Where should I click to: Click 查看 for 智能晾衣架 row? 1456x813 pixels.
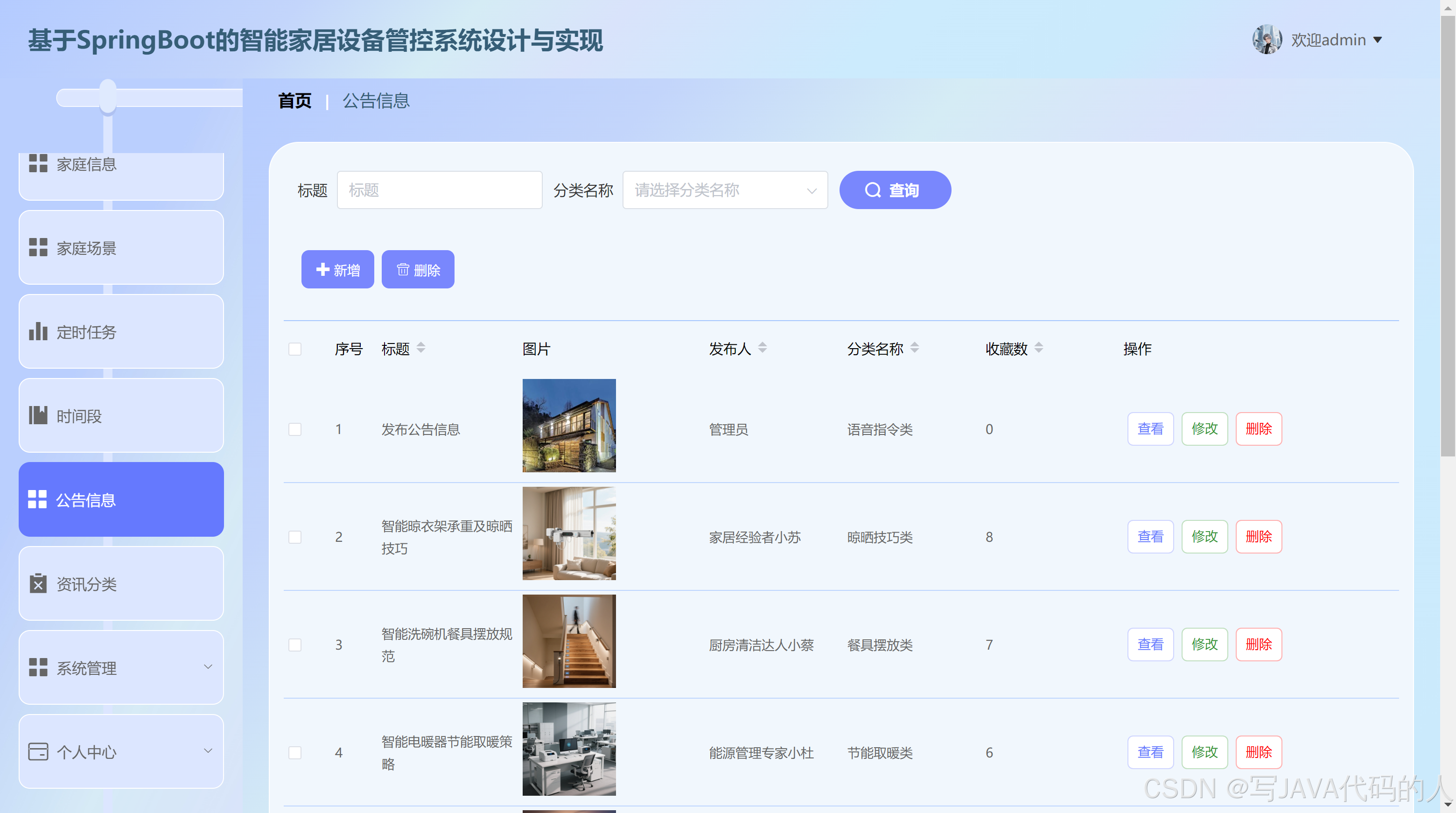pos(1150,537)
